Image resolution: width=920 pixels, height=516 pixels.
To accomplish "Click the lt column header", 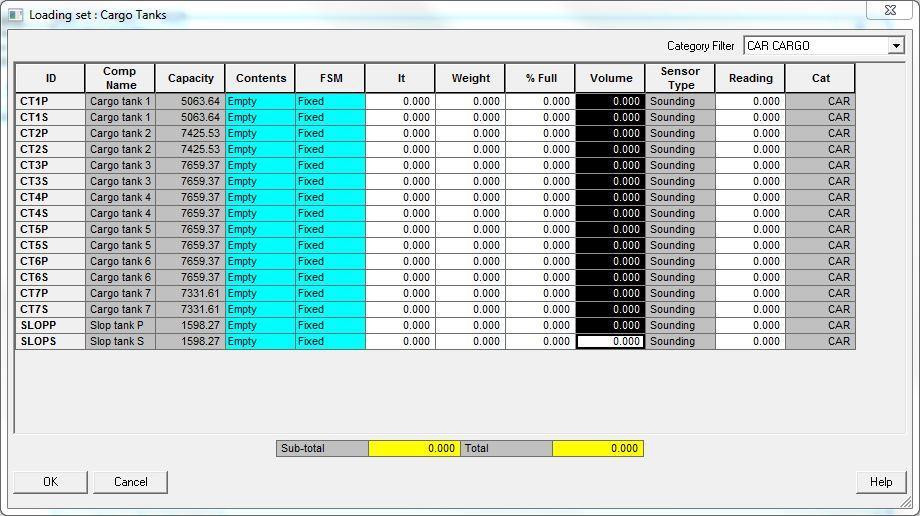I will (x=400, y=78).
